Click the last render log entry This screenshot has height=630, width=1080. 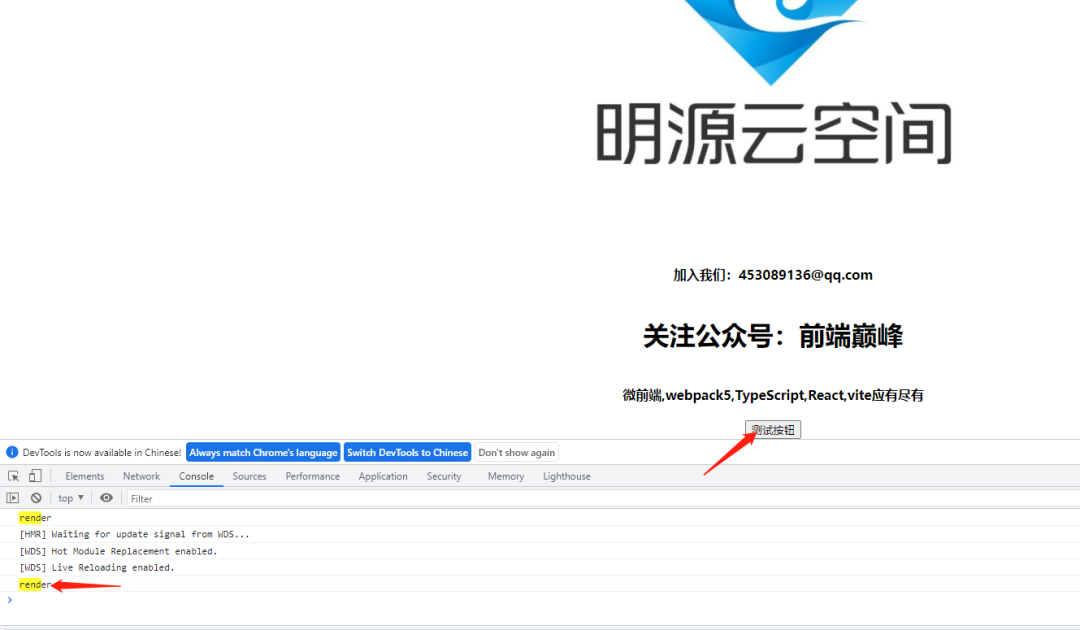35,585
